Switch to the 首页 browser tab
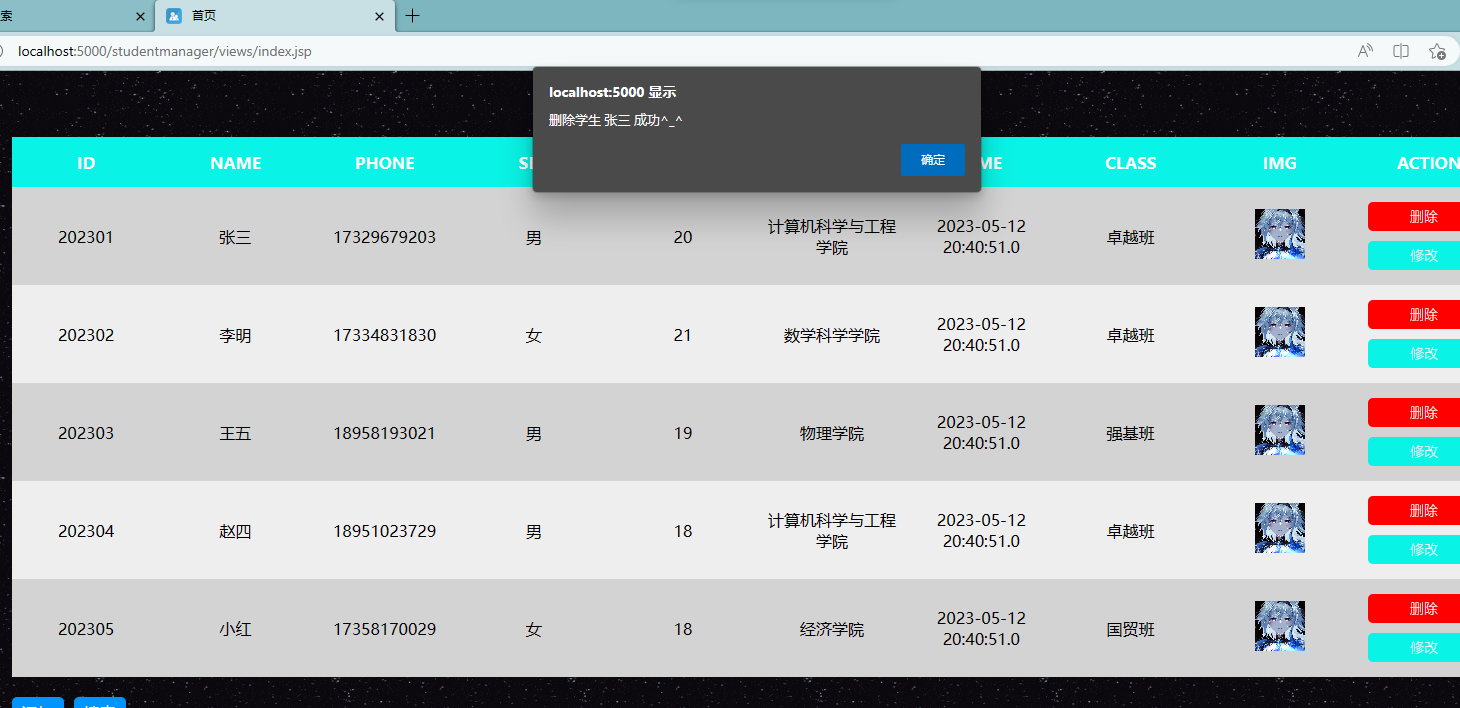 point(275,16)
